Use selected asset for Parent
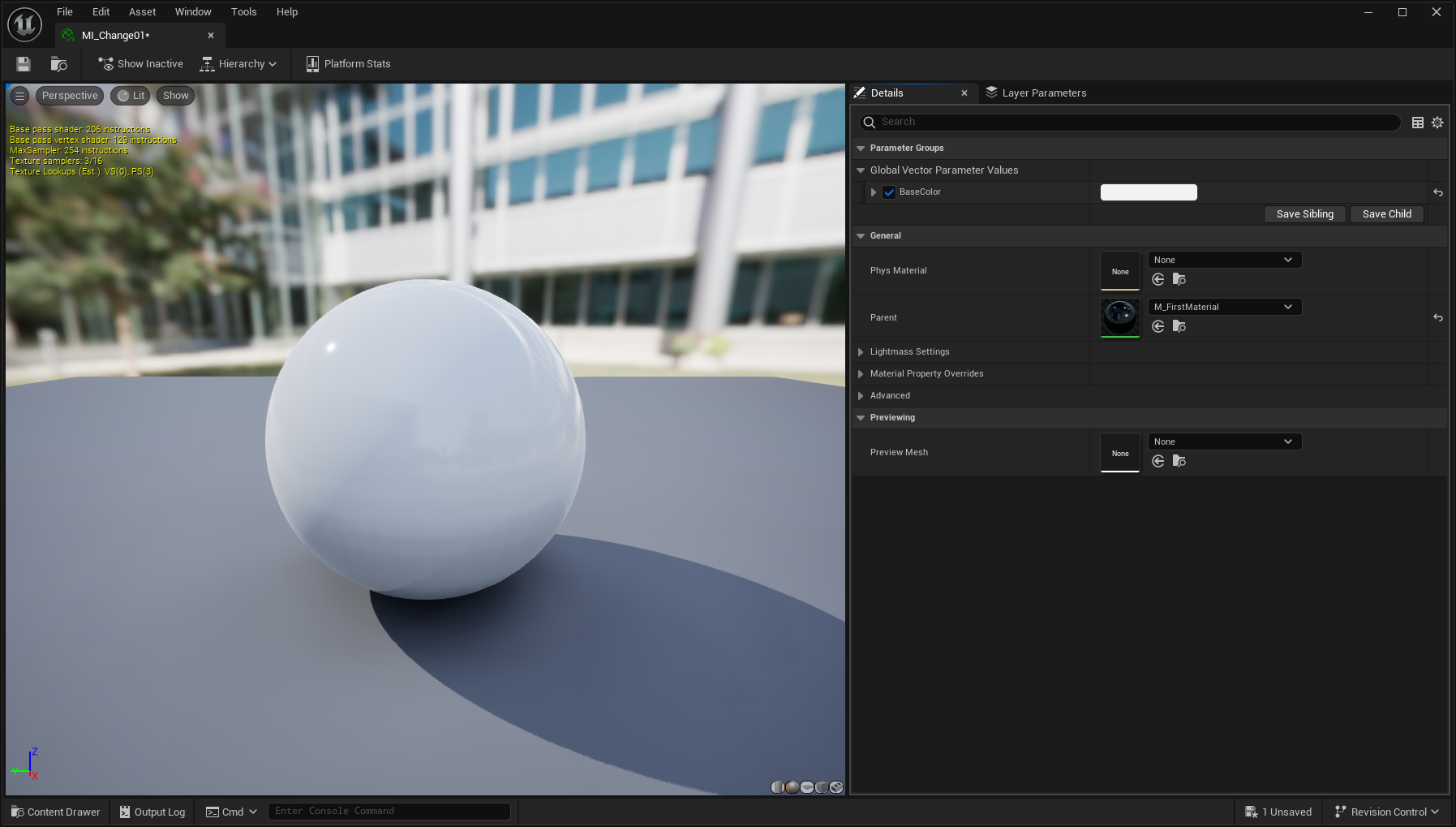 point(1158,326)
